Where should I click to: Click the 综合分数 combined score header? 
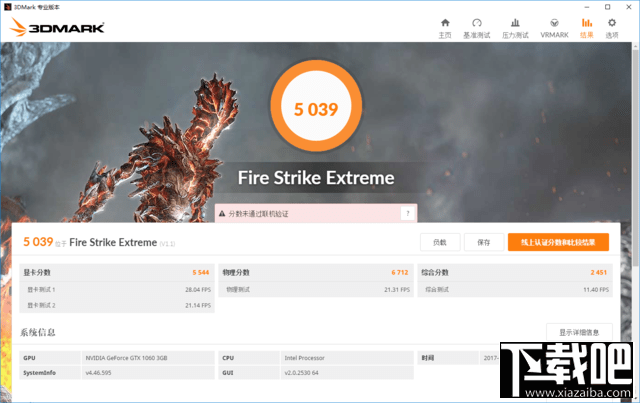tap(435, 272)
